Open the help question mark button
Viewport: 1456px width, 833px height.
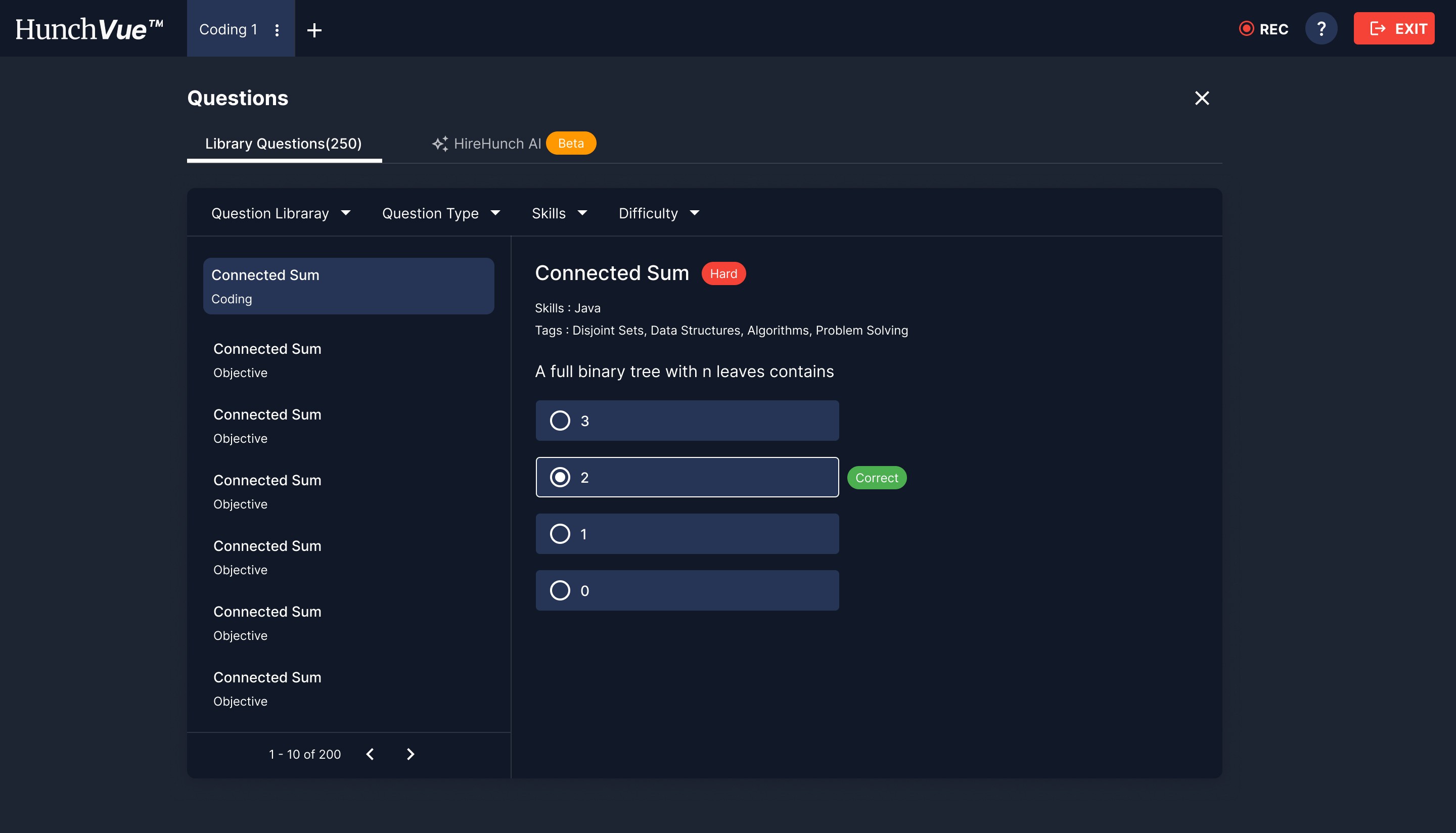[1321, 29]
